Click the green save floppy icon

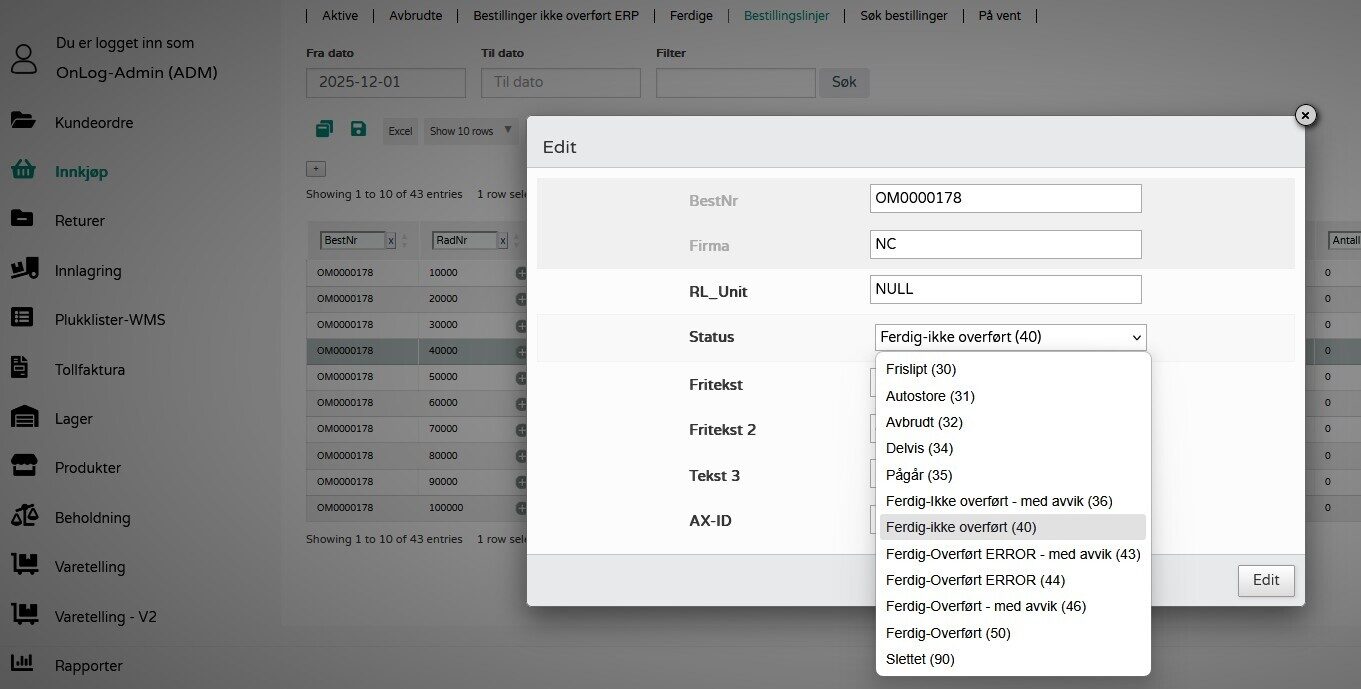(358, 129)
